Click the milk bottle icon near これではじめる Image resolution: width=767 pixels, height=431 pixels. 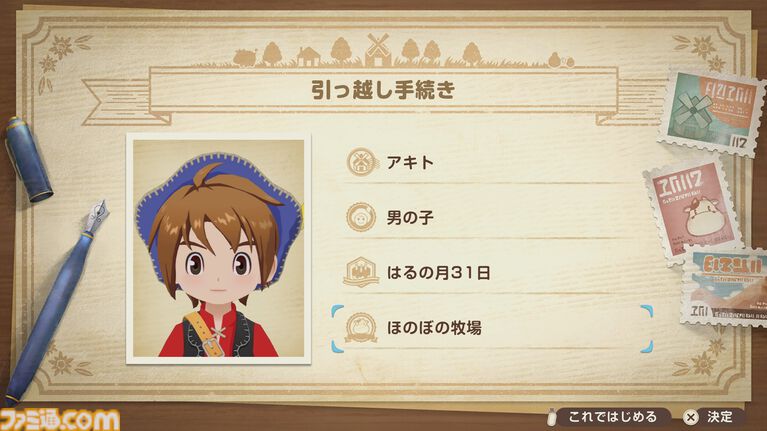point(552,417)
